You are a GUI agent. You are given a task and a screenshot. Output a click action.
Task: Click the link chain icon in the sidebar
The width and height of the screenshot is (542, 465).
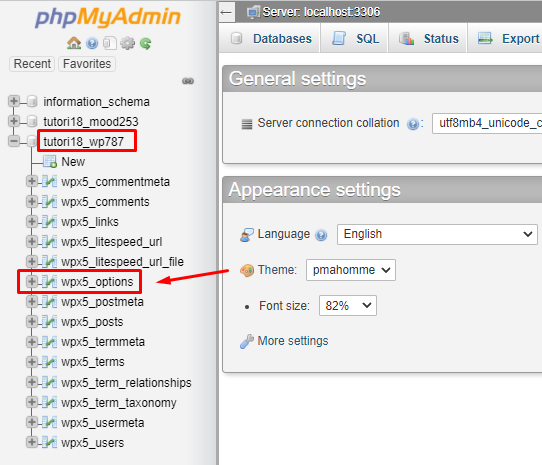[x=188, y=81]
